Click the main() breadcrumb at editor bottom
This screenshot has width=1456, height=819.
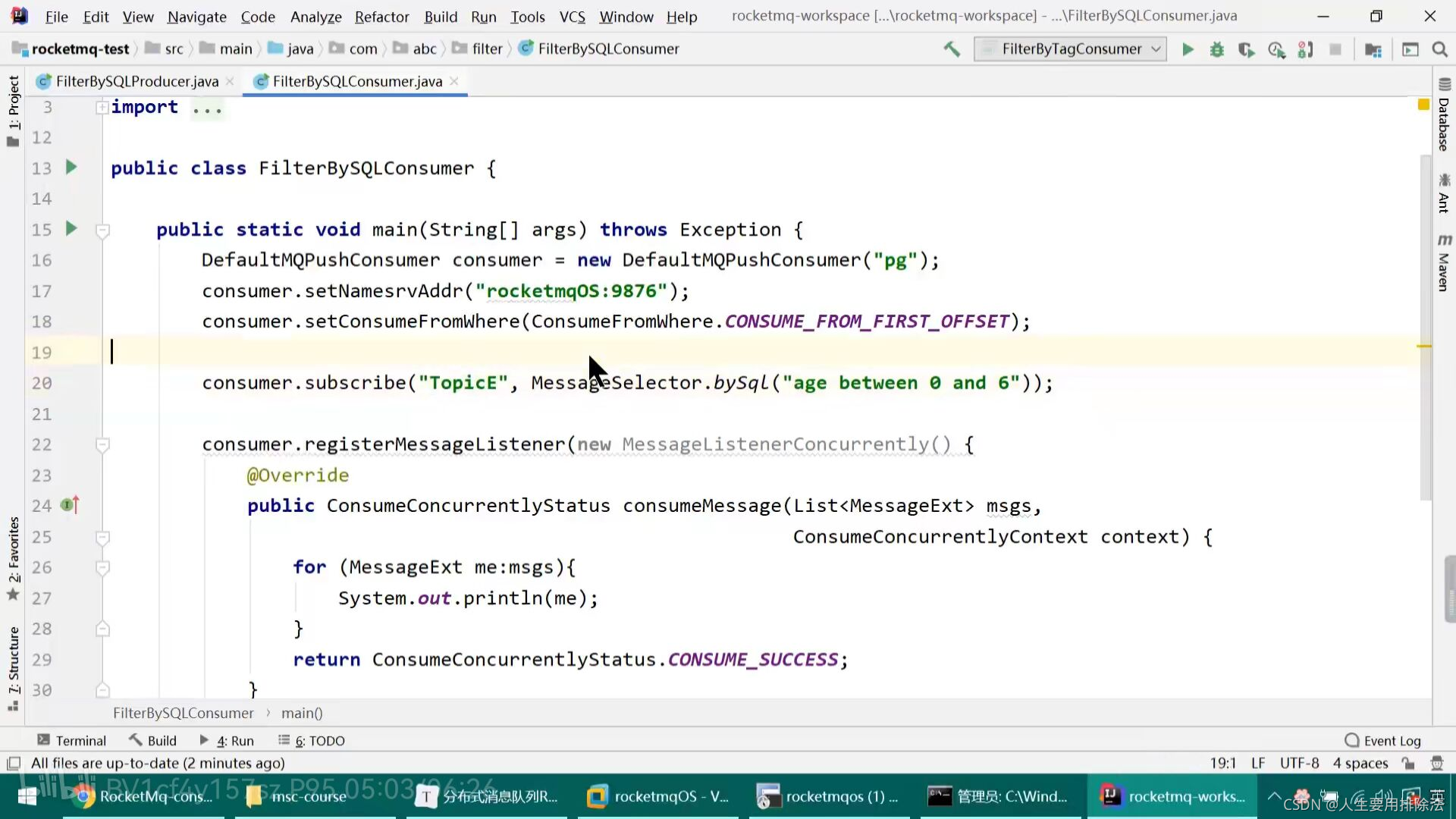[x=302, y=713]
